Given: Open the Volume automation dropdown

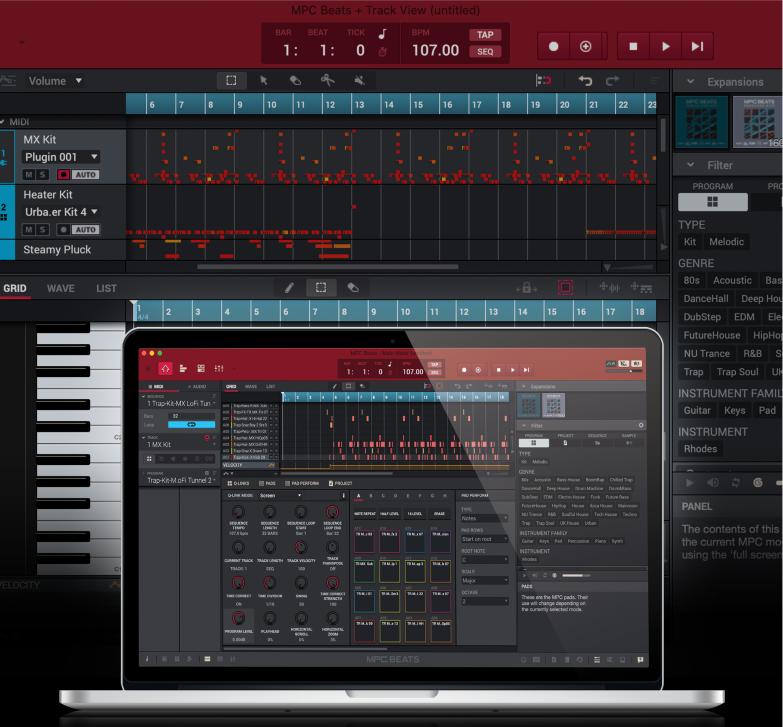Looking at the screenshot, I should tap(55, 81).
